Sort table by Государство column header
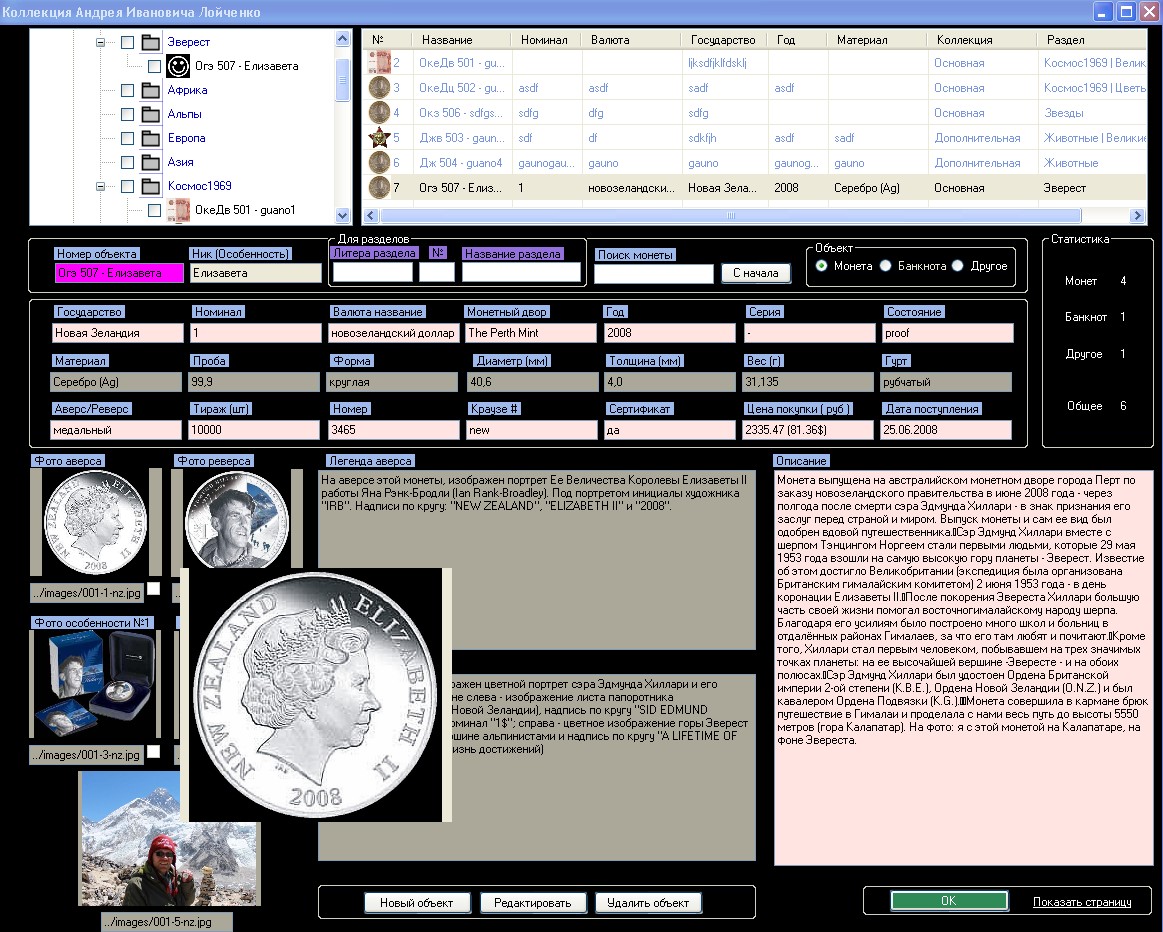The height and width of the screenshot is (932, 1163). pos(723,40)
